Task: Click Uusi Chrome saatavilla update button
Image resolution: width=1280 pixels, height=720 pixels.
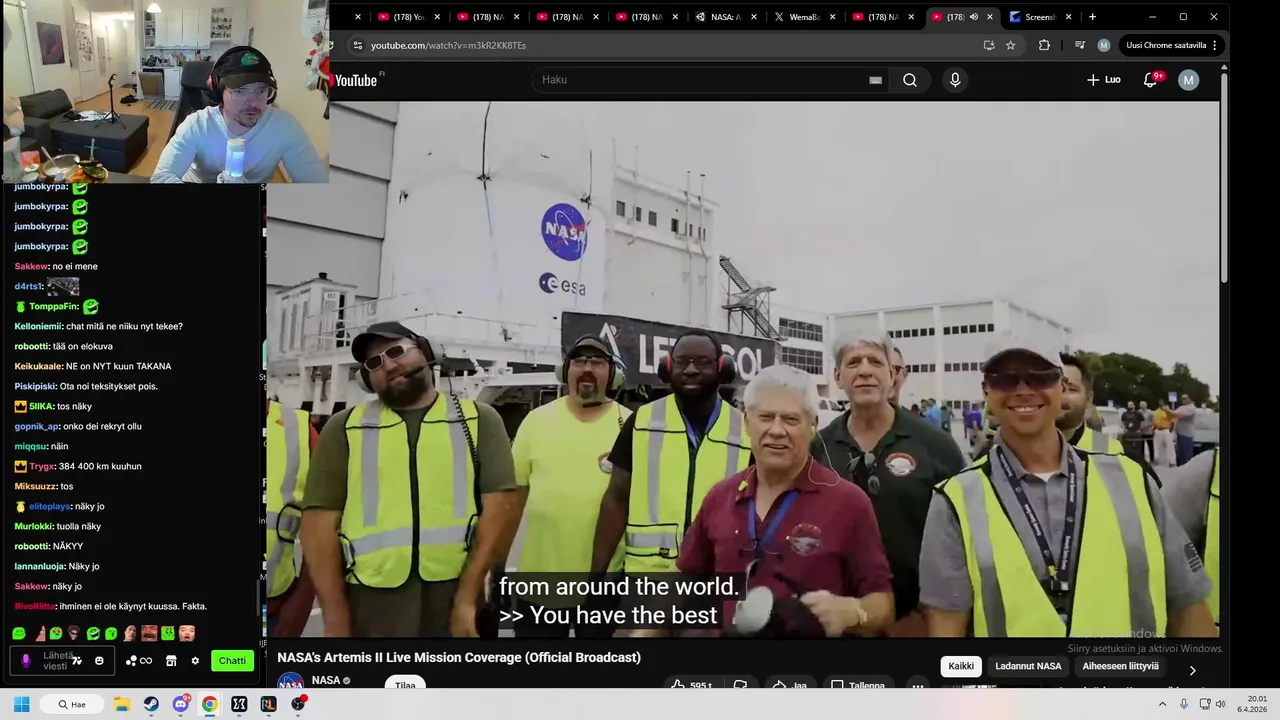Action: (x=1172, y=45)
